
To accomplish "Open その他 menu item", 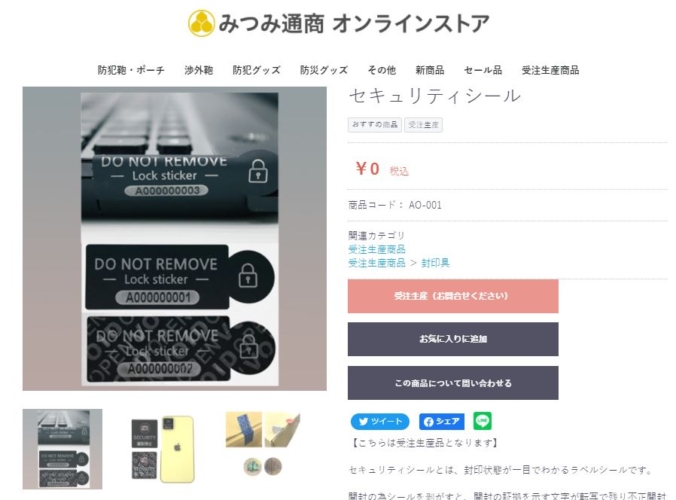I will coord(382,70).
